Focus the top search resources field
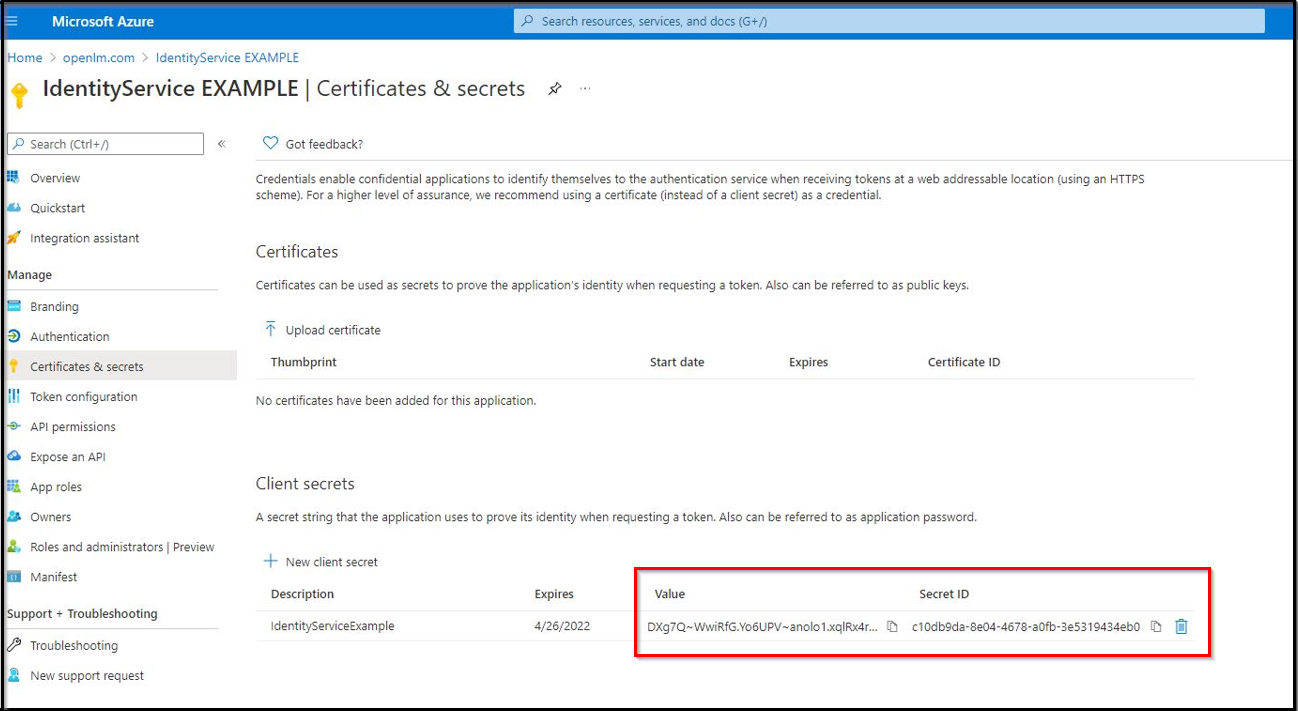The width and height of the screenshot is (1298, 711). point(890,21)
